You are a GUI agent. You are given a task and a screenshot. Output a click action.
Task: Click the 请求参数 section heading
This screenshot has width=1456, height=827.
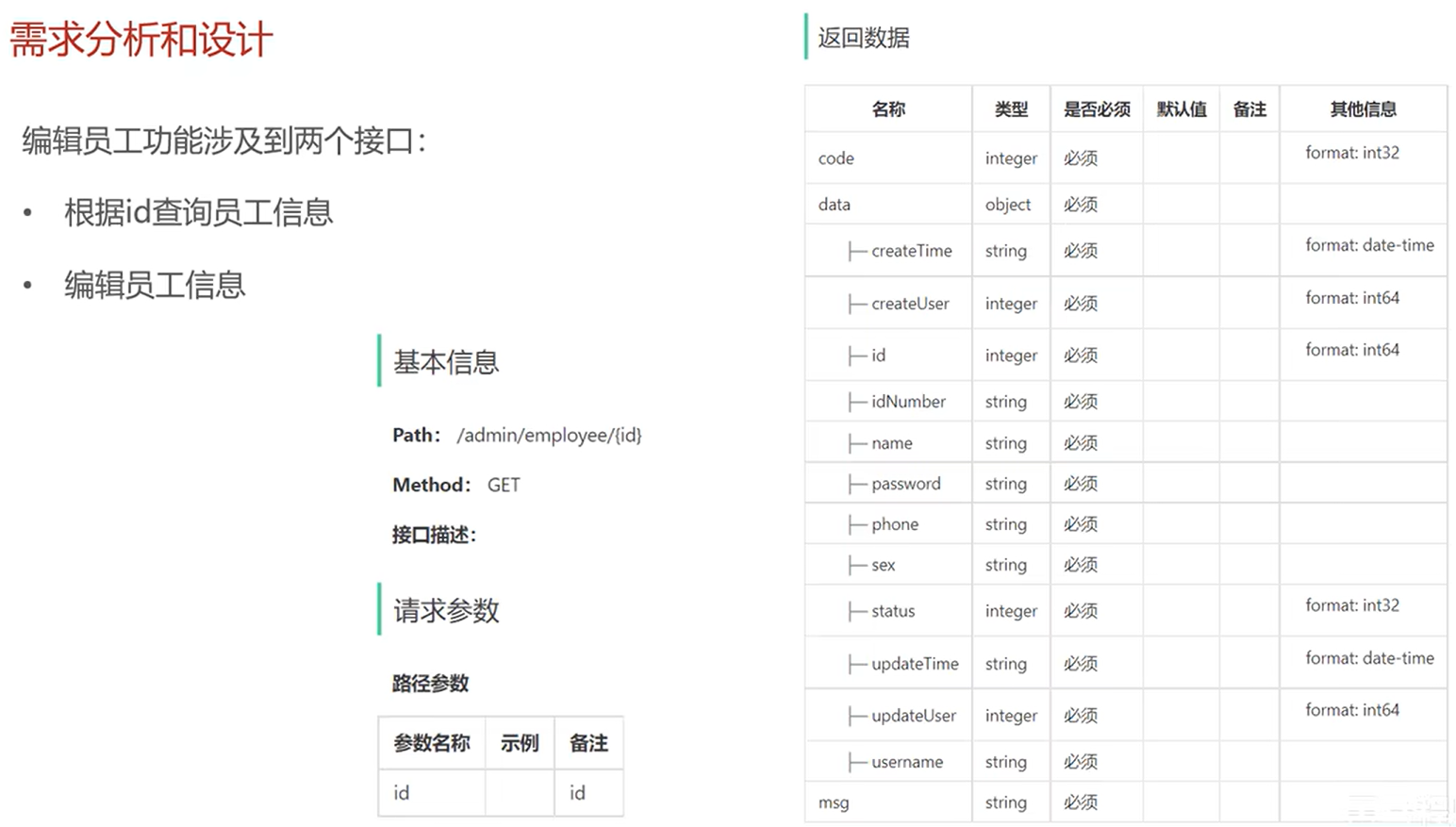[446, 610]
